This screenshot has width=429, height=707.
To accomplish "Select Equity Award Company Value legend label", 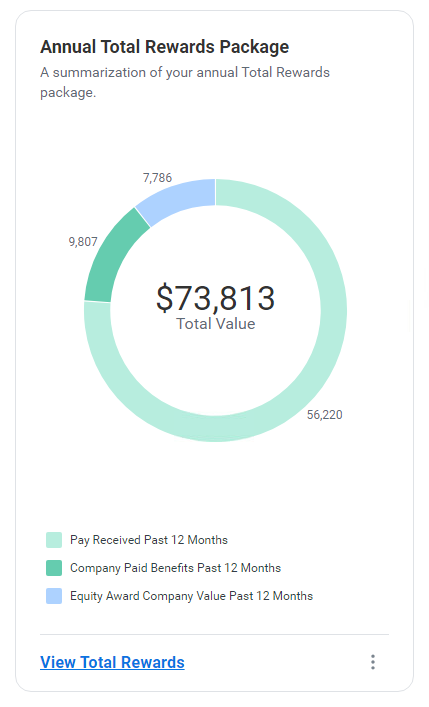I will pos(191,596).
